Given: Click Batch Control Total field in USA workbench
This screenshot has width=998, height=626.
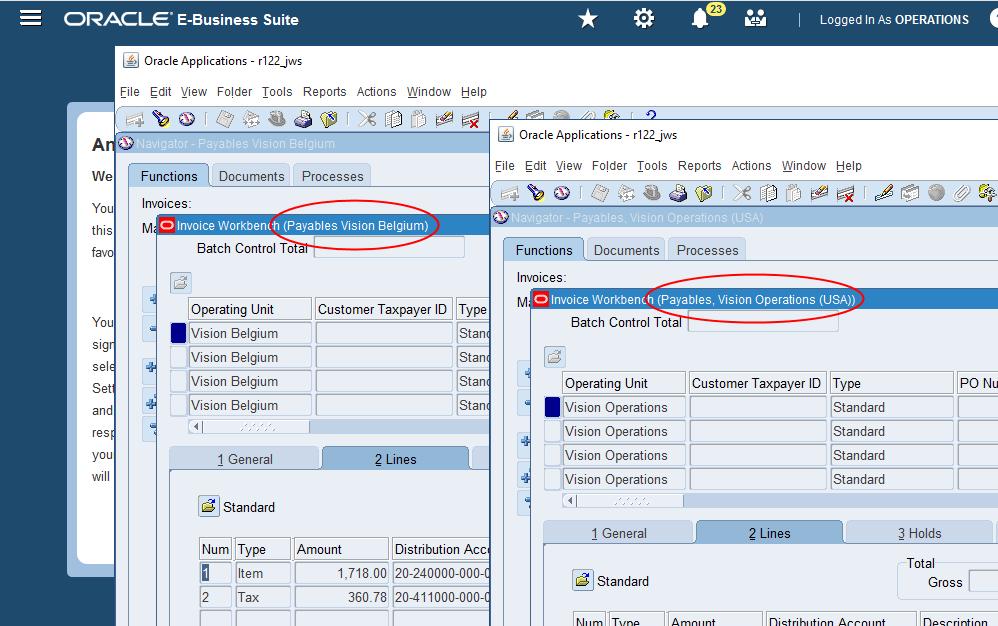Looking at the screenshot, I should [x=763, y=322].
